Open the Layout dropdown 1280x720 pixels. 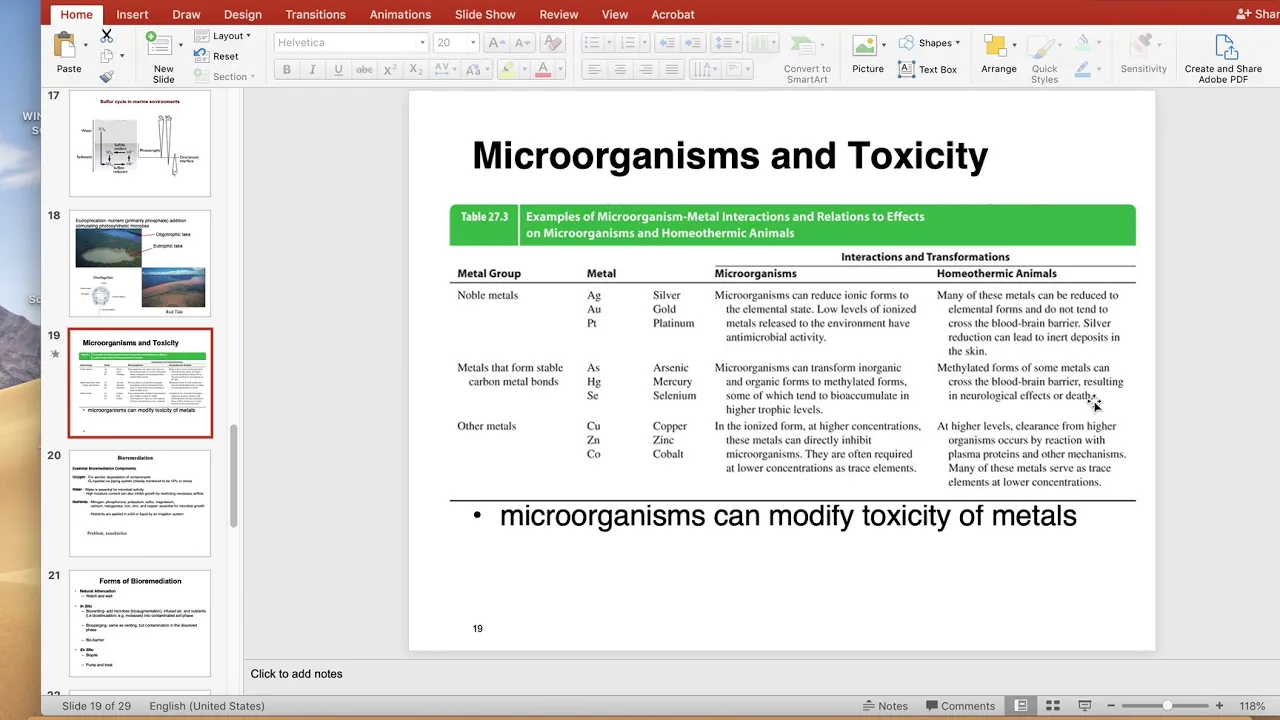click(x=223, y=36)
